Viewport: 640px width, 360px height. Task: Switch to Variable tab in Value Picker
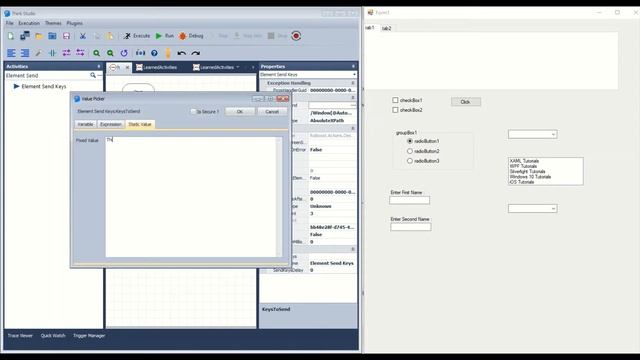(x=85, y=124)
